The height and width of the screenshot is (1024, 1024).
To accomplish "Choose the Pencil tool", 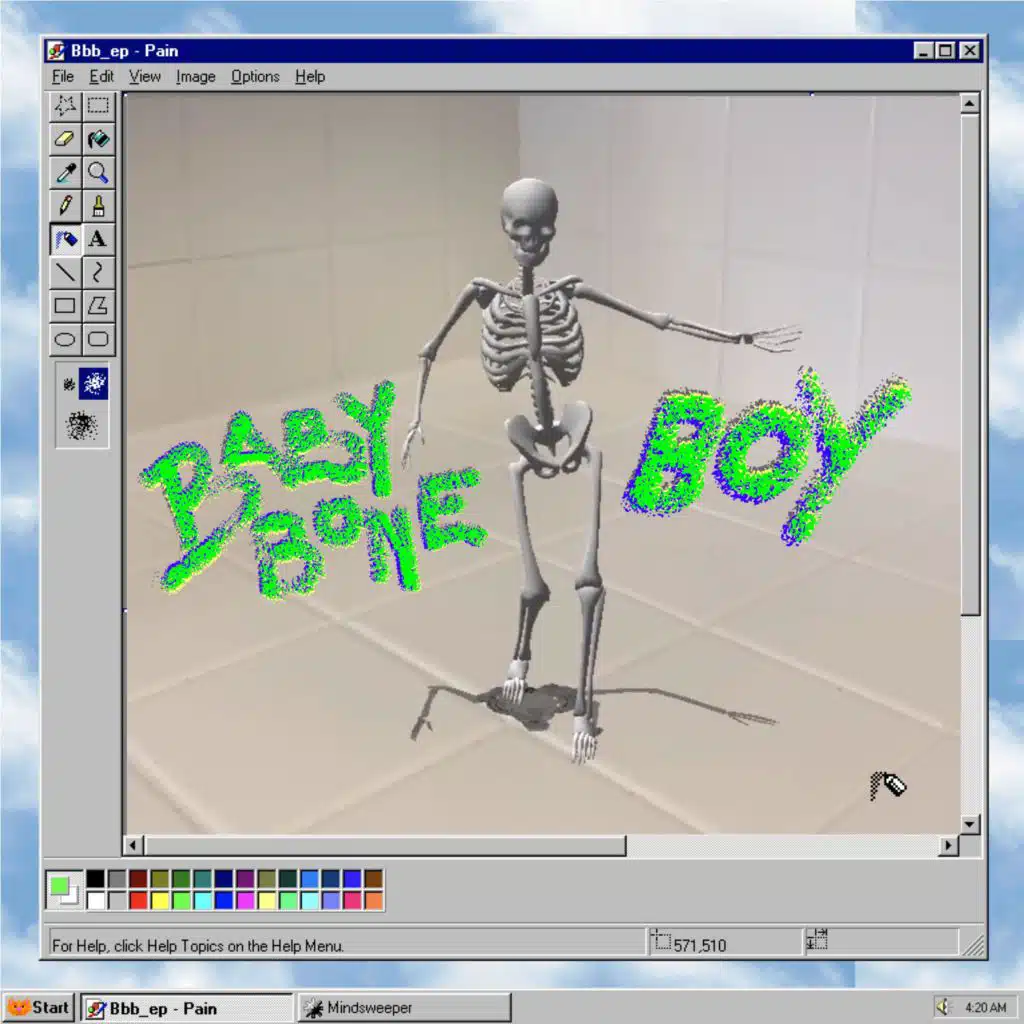I will [x=66, y=206].
